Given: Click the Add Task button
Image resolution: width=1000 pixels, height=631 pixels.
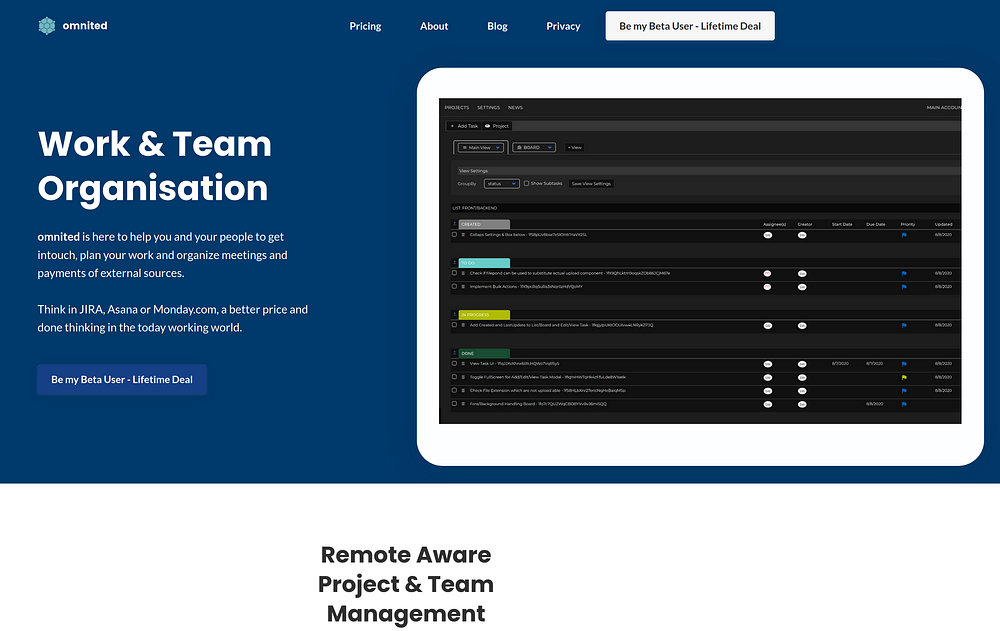Looking at the screenshot, I should [x=464, y=126].
